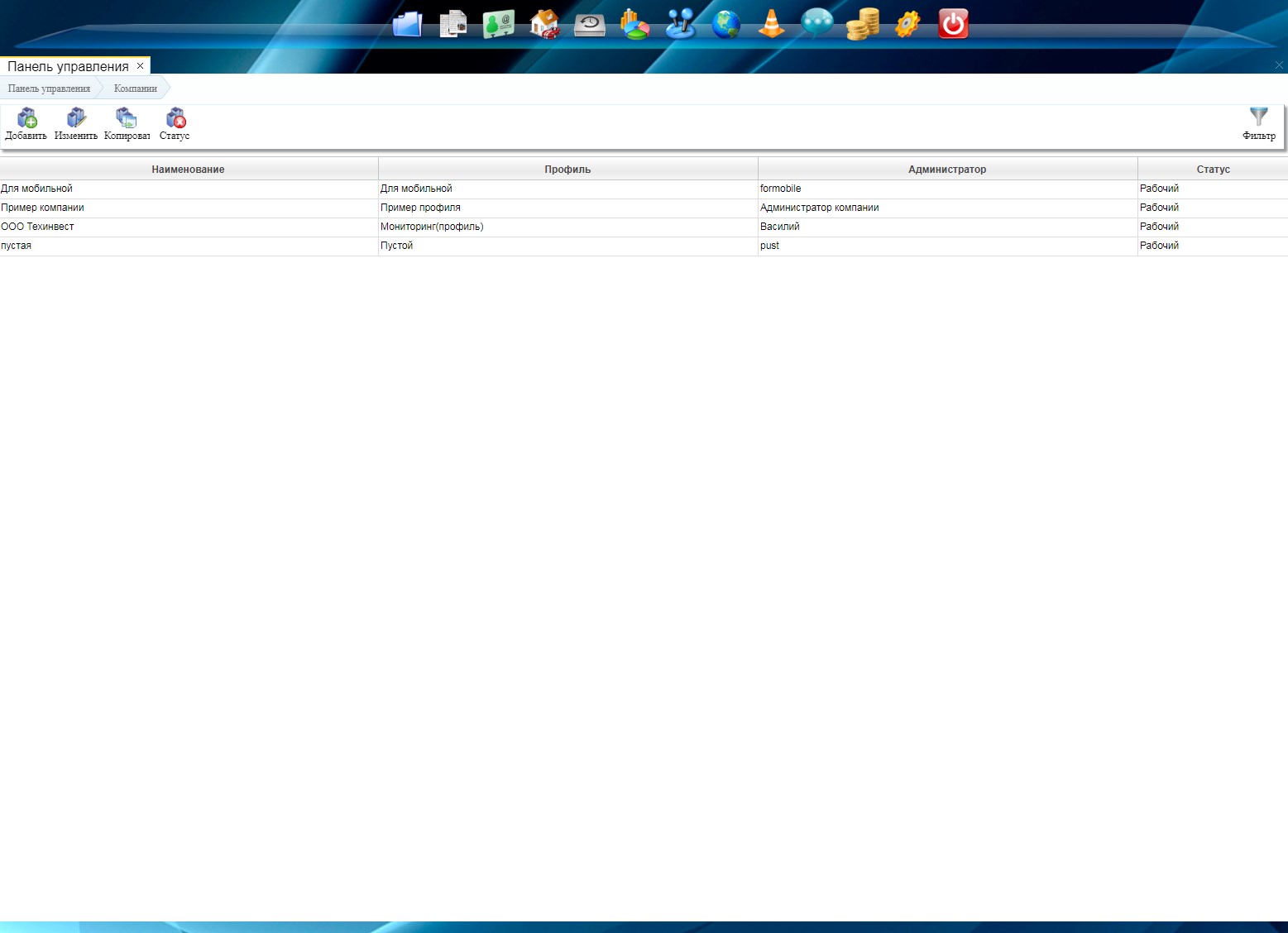This screenshot has width=1288, height=933.
Task: Open the contact card icon in dock
Action: (x=498, y=24)
